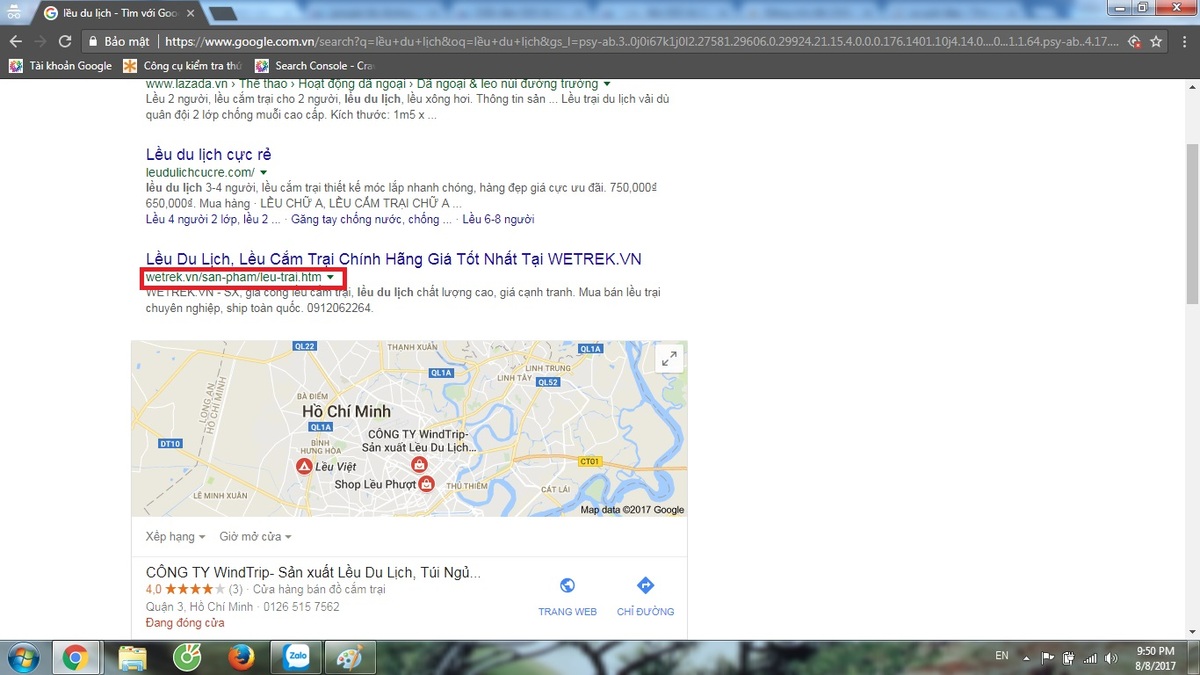Click the EN language indicator in tray

[x=1002, y=656]
